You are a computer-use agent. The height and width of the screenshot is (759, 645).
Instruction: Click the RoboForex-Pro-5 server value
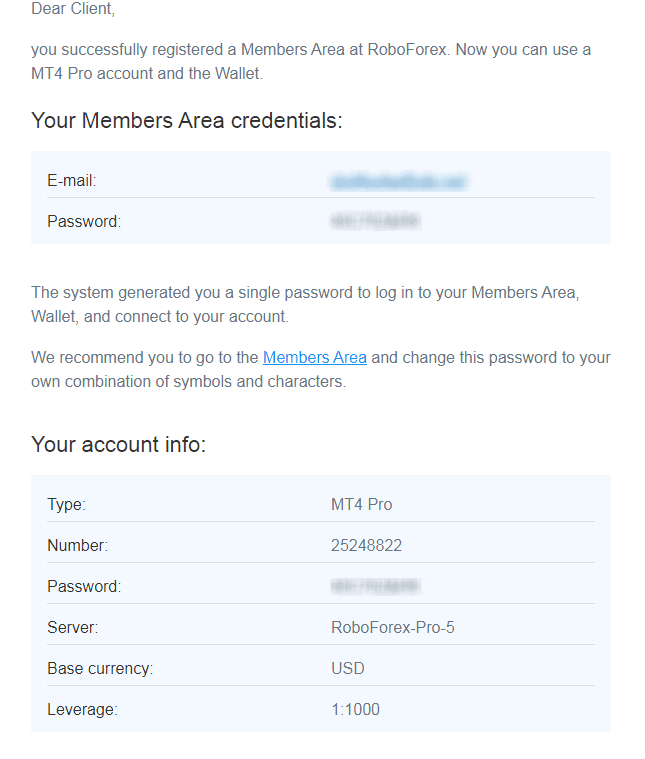click(x=392, y=627)
